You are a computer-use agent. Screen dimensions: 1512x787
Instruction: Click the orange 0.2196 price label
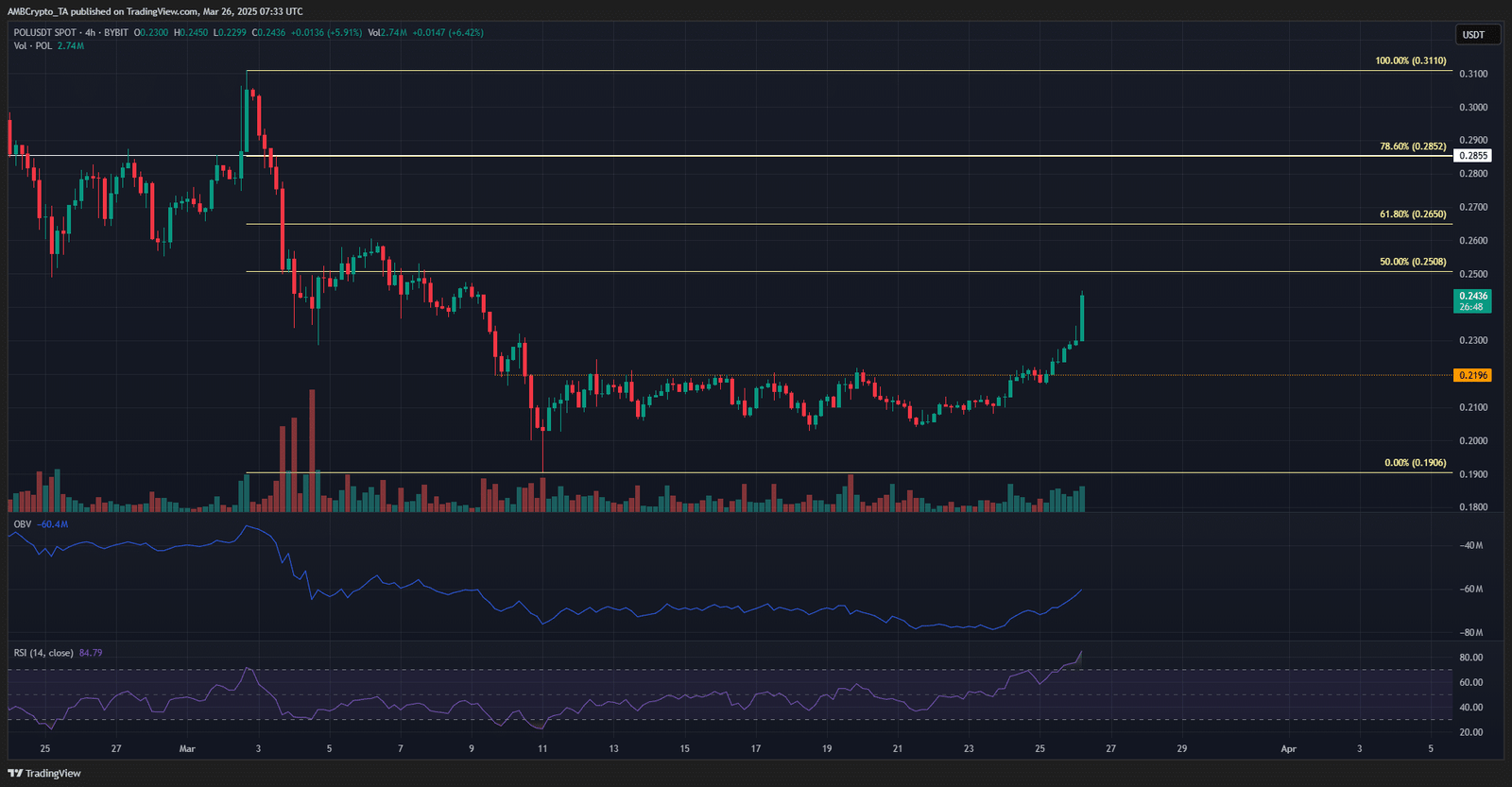(x=1472, y=375)
